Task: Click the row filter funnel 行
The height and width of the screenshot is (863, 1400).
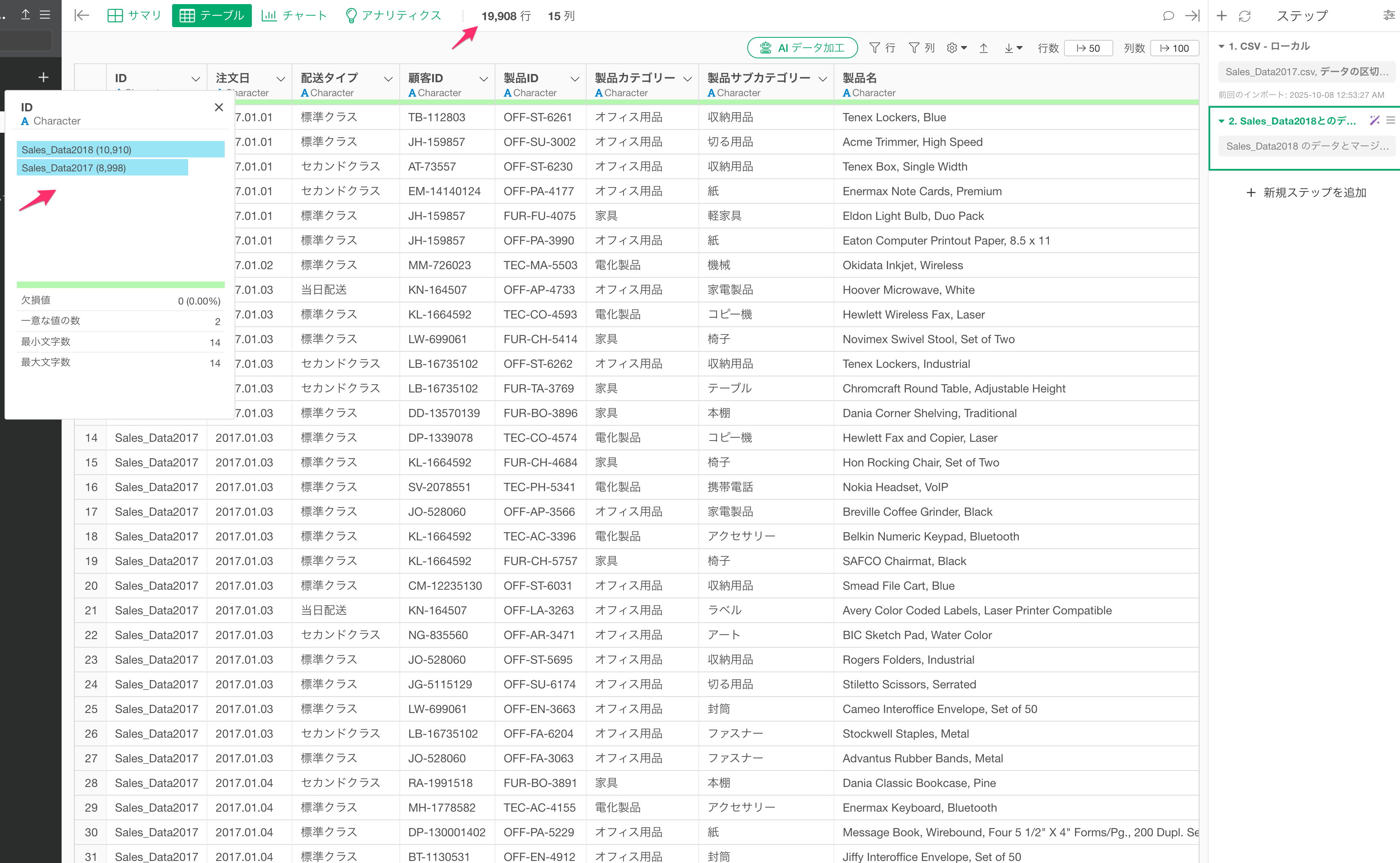Action: (x=882, y=48)
